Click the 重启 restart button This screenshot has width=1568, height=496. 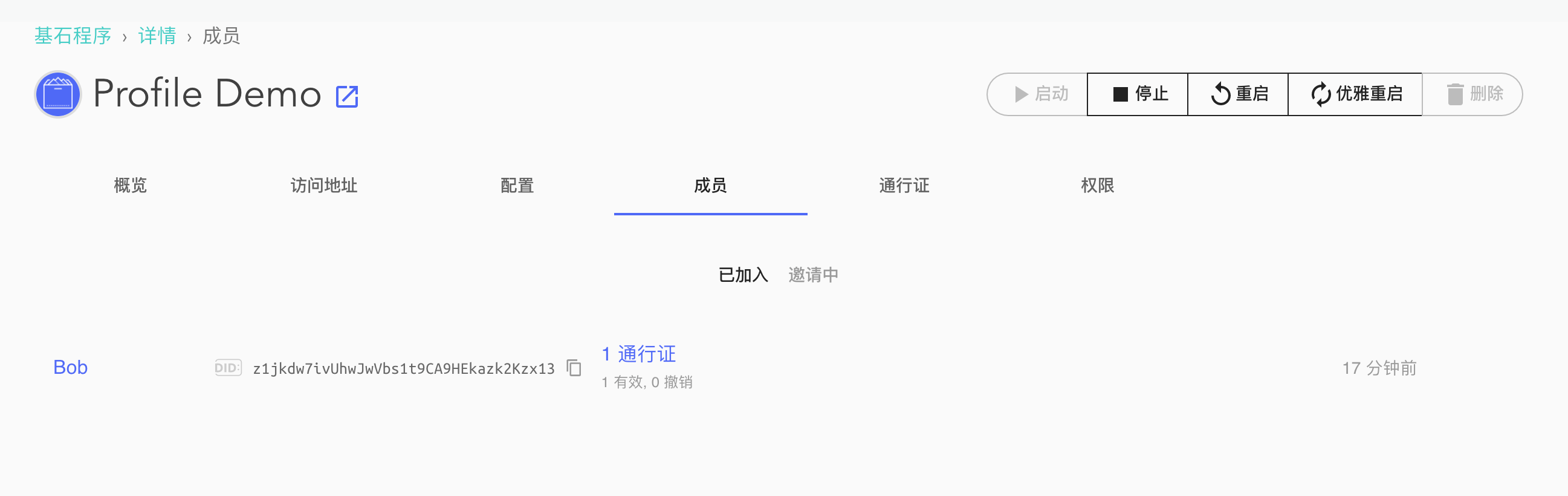[x=1238, y=94]
